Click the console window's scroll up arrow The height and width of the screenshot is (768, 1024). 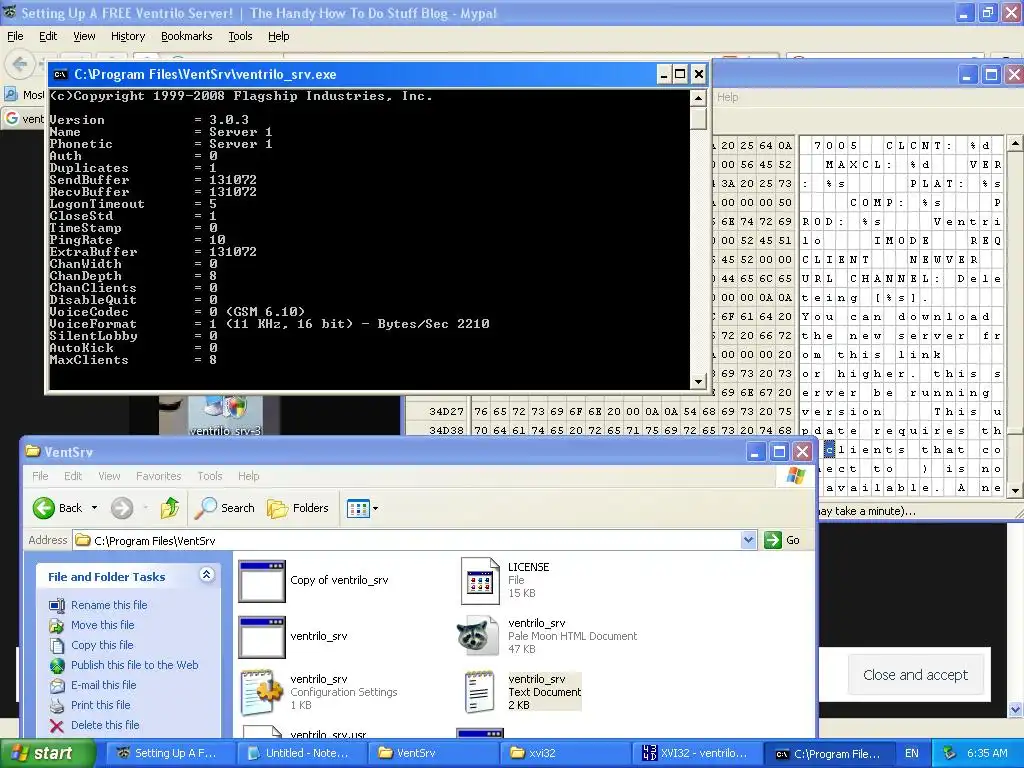pyautogui.click(x=698, y=99)
